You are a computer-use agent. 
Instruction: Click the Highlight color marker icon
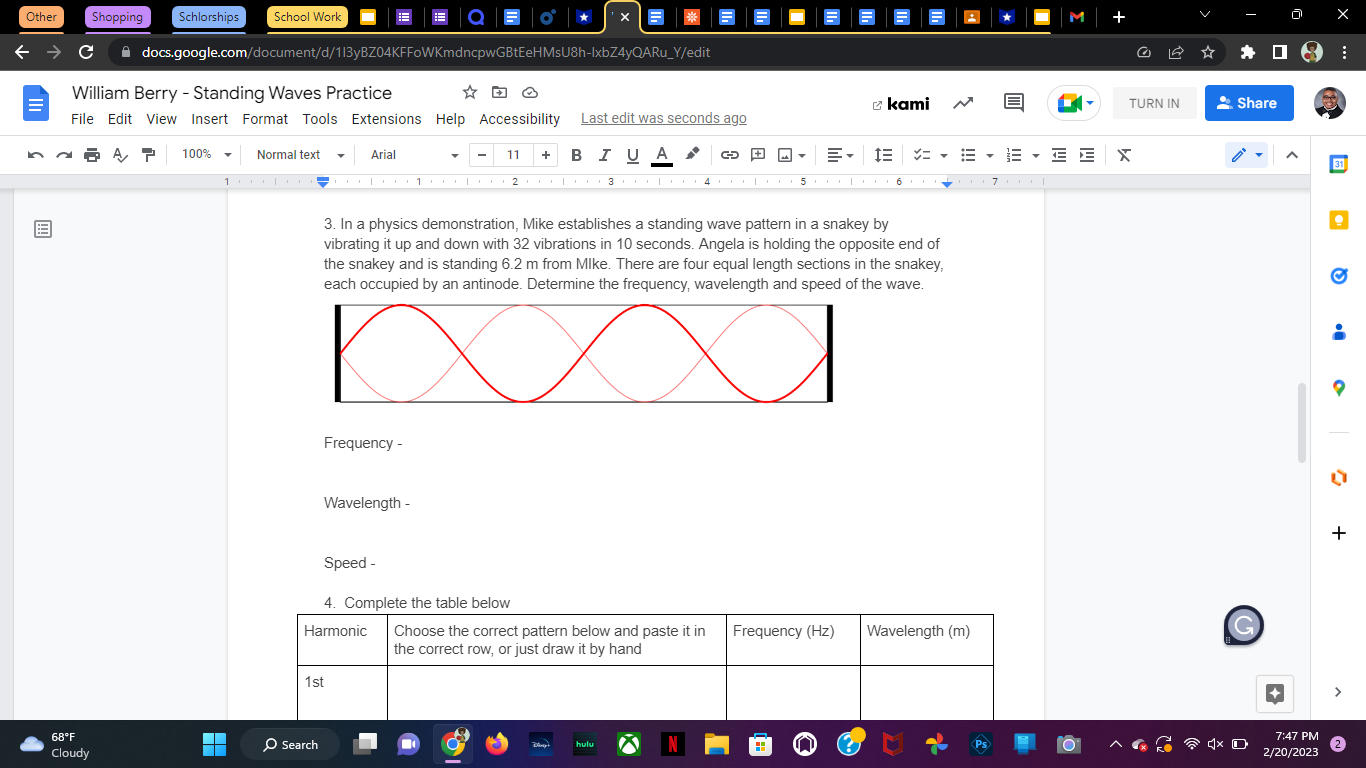click(692, 155)
